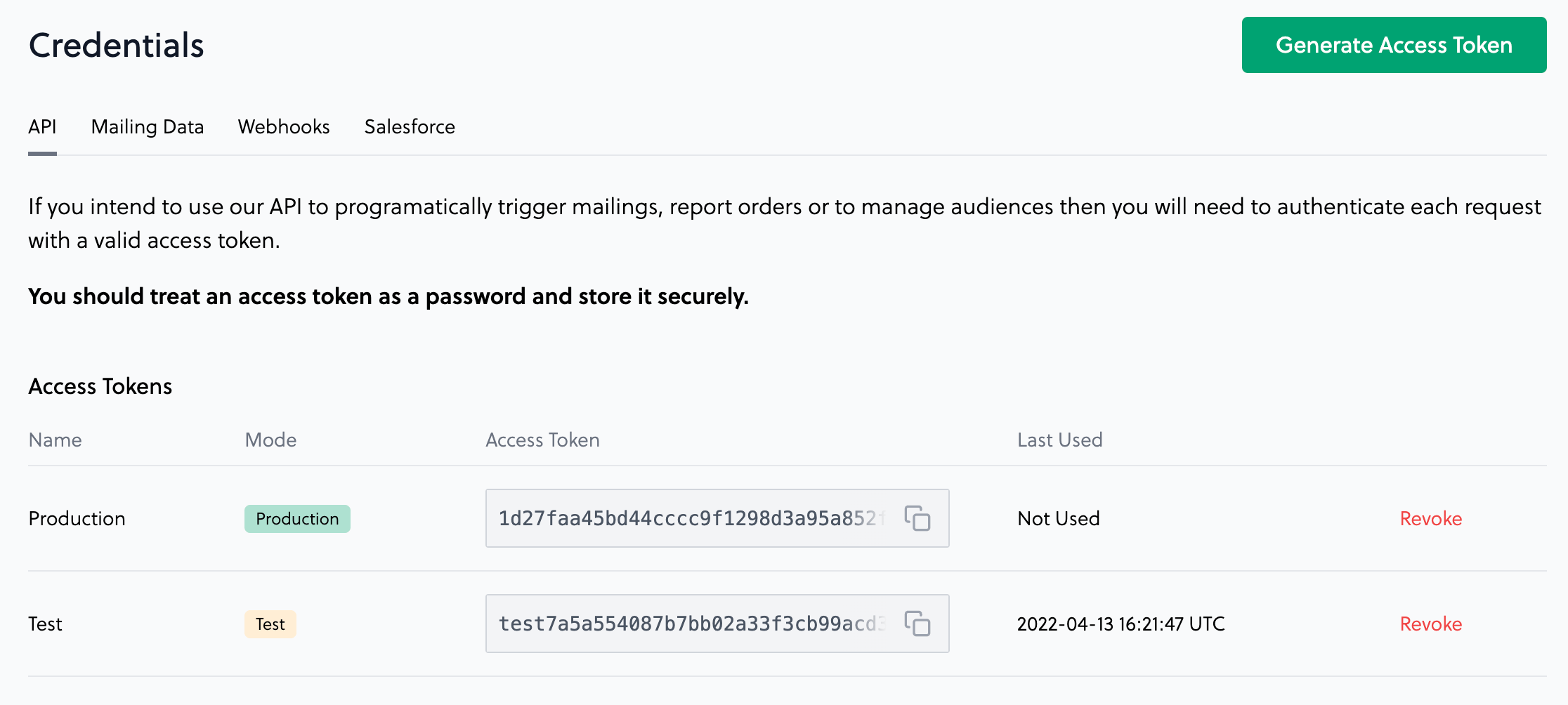
Task: Click Generate Access Token button
Action: [x=1394, y=45]
